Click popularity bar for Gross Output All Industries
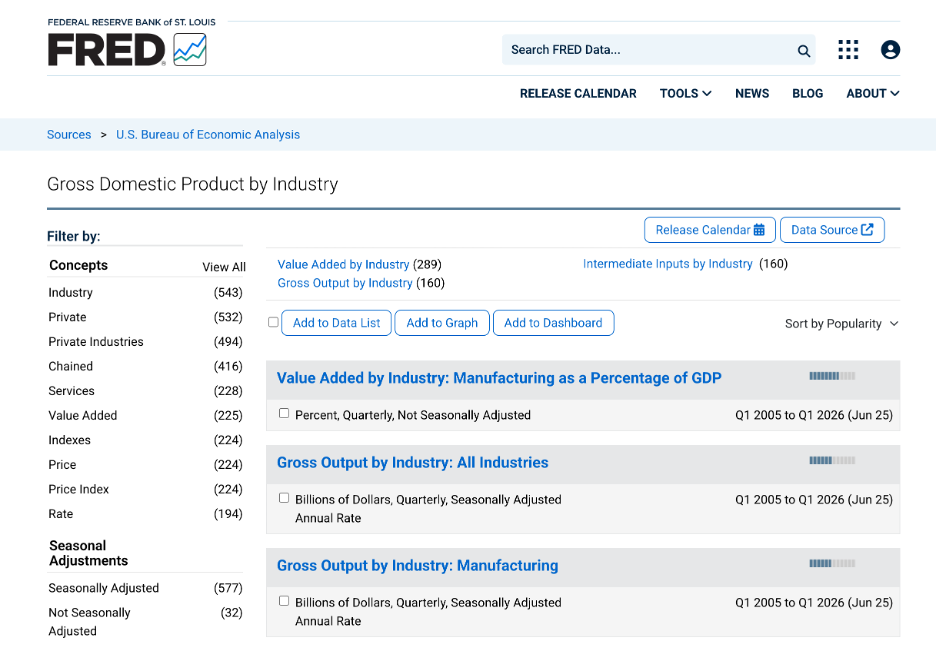This screenshot has height=652, width=936. point(832,460)
